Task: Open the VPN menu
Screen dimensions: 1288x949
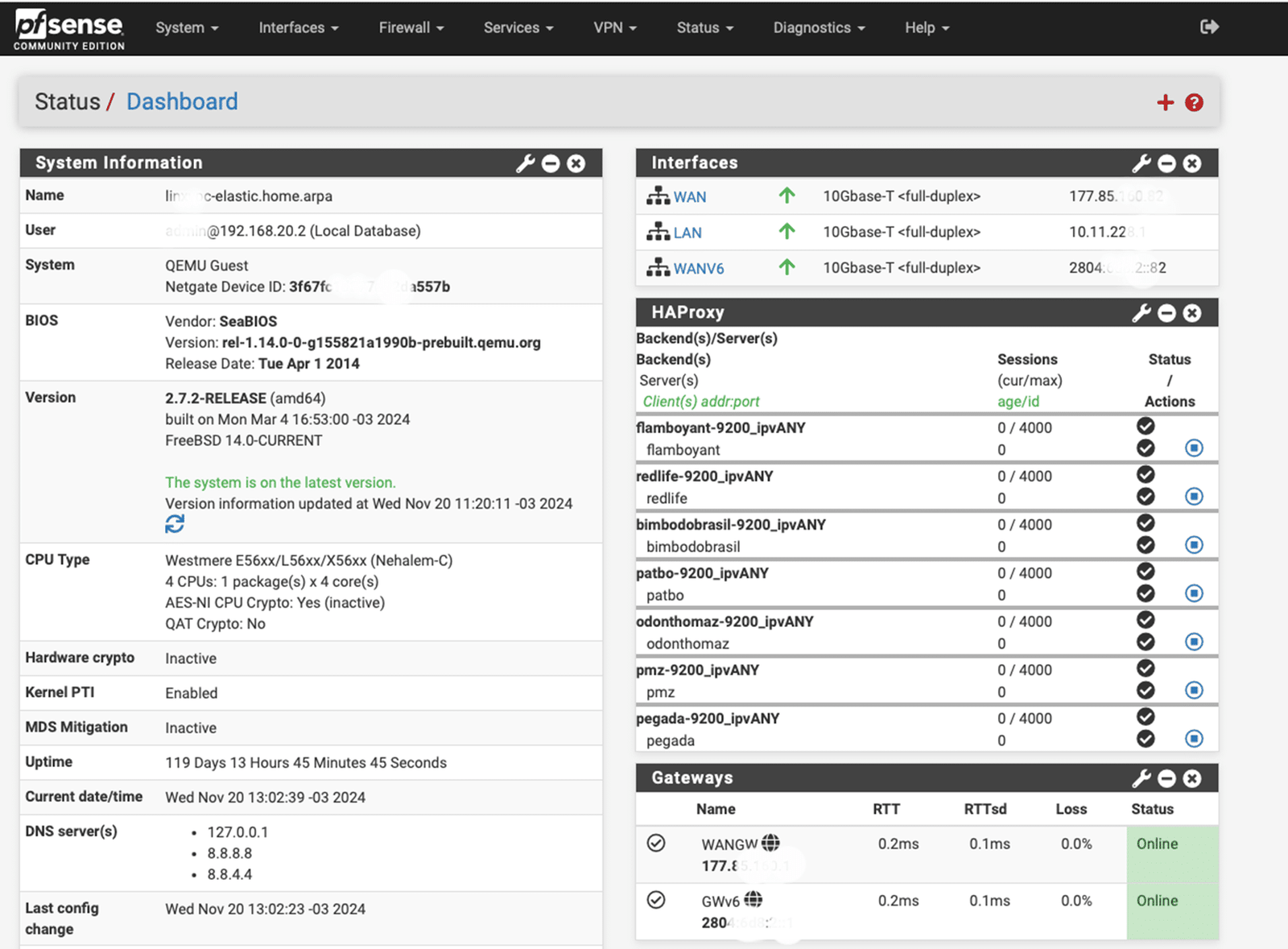Action: [x=614, y=27]
